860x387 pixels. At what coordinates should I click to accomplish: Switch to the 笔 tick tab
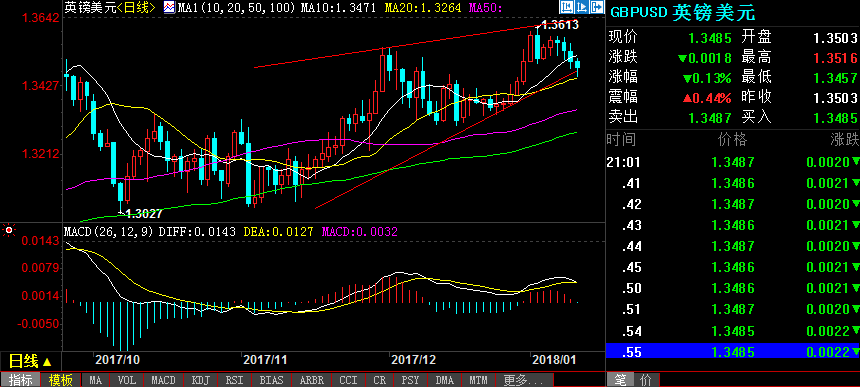tap(620, 380)
